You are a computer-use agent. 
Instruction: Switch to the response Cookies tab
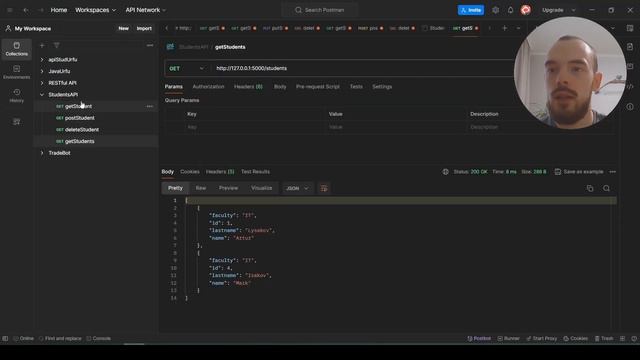coord(190,172)
